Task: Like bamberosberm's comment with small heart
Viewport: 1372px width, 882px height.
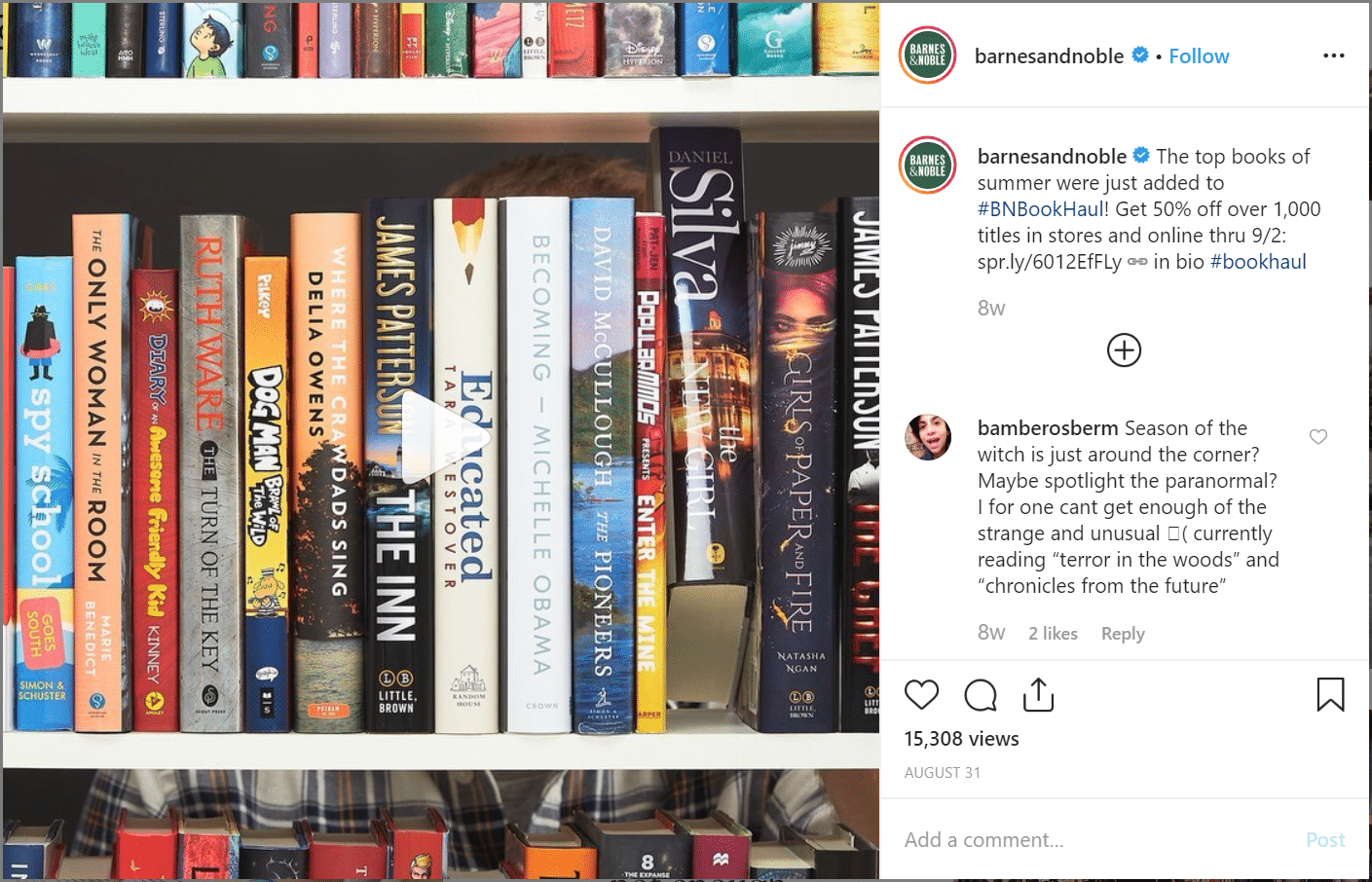Action: tap(1318, 437)
